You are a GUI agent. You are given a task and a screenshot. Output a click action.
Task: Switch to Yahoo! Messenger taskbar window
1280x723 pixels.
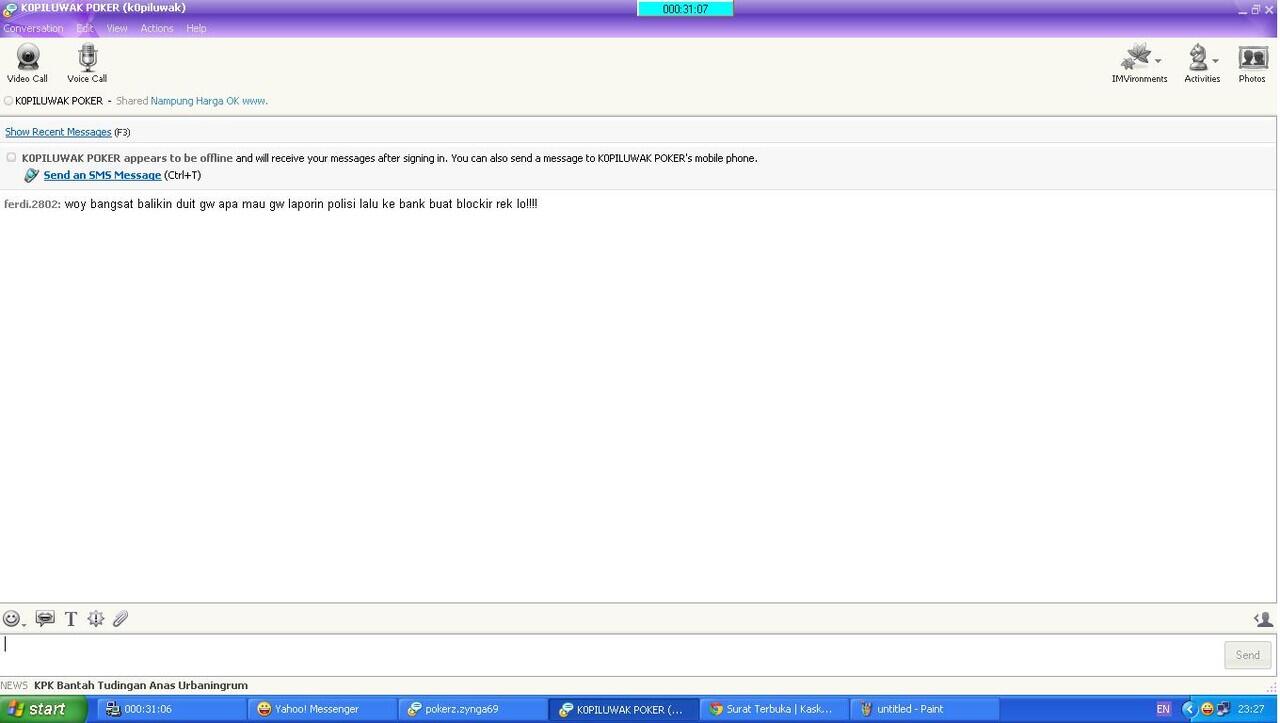(x=321, y=709)
